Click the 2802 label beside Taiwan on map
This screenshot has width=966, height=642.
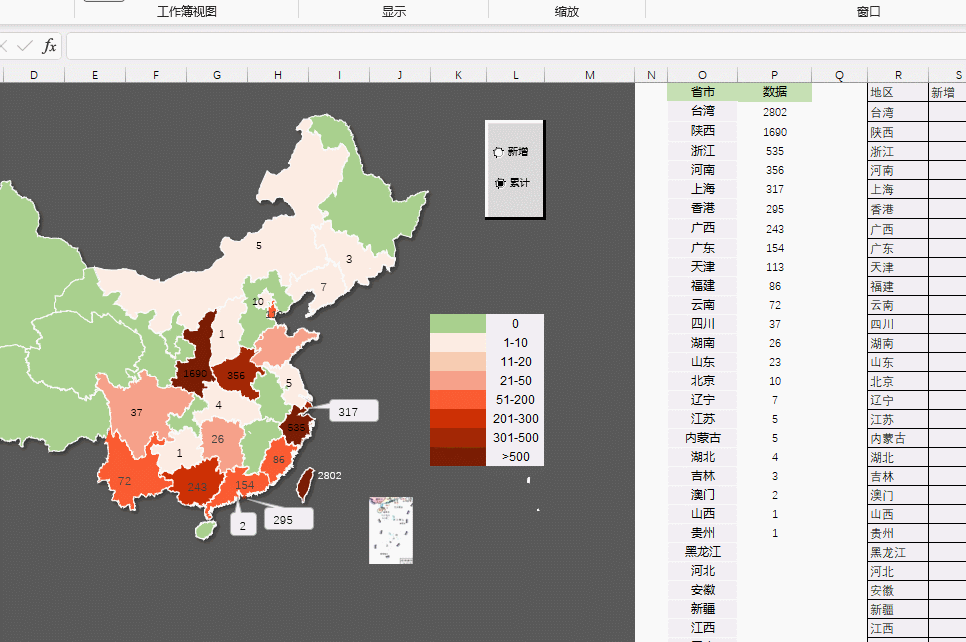tap(329, 476)
